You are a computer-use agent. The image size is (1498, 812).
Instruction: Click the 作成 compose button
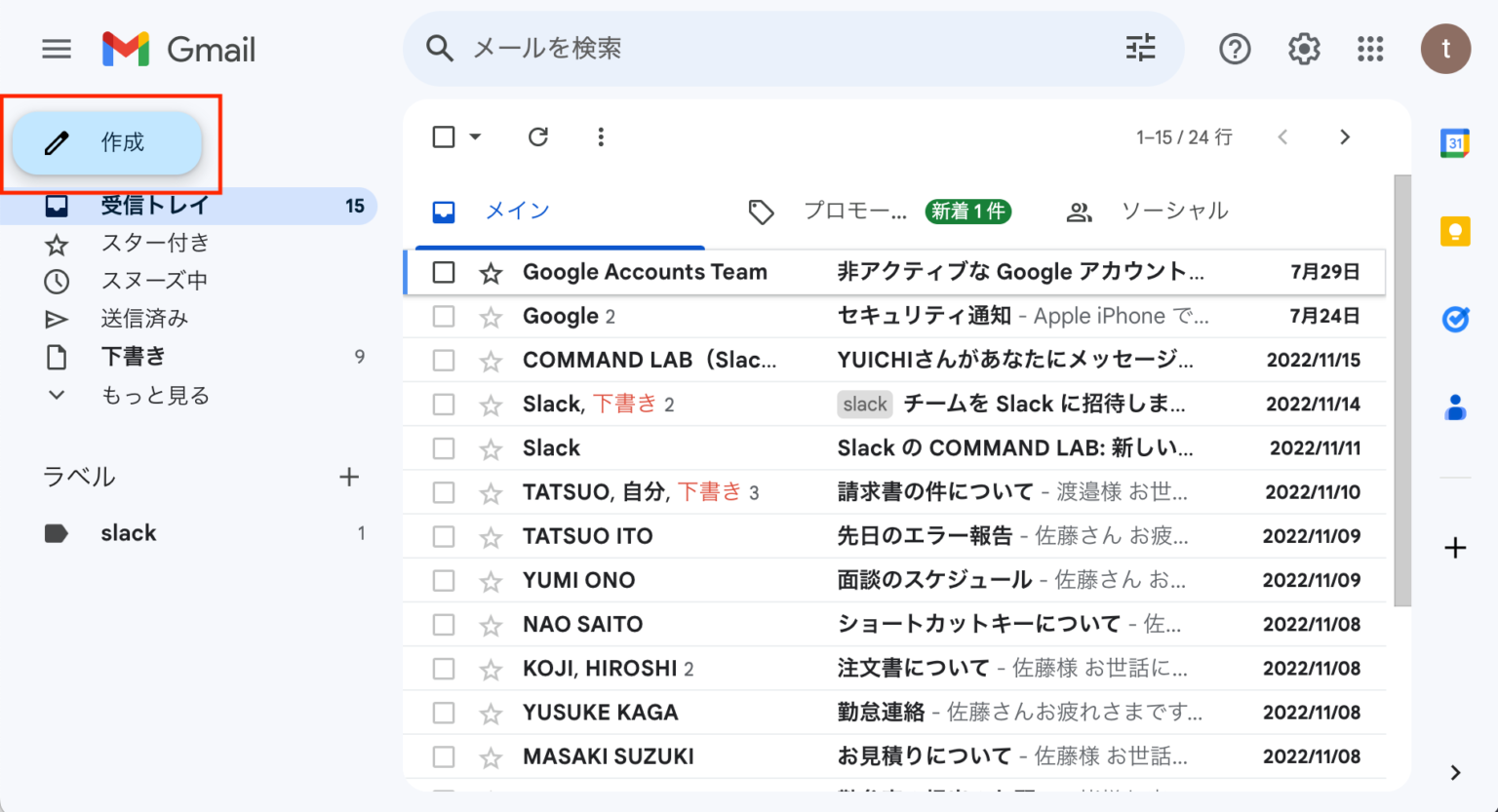coord(107,143)
